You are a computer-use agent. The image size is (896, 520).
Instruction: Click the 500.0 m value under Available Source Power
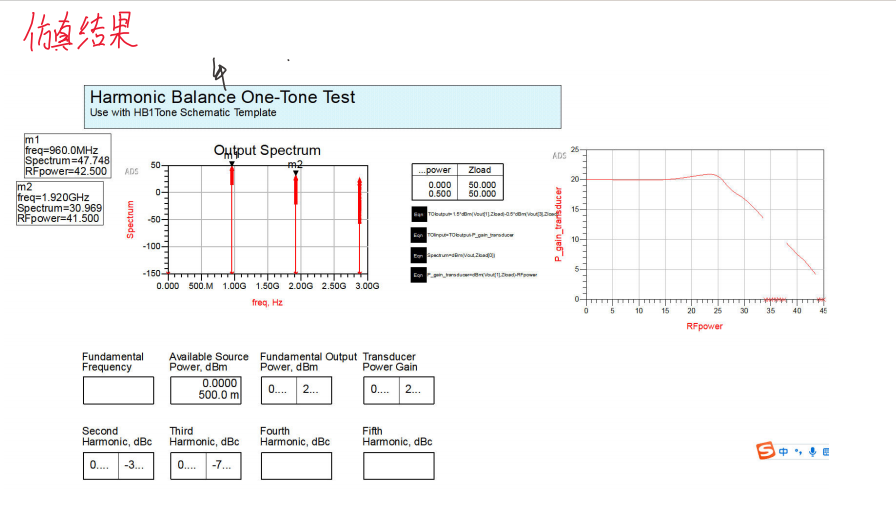(219, 395)
